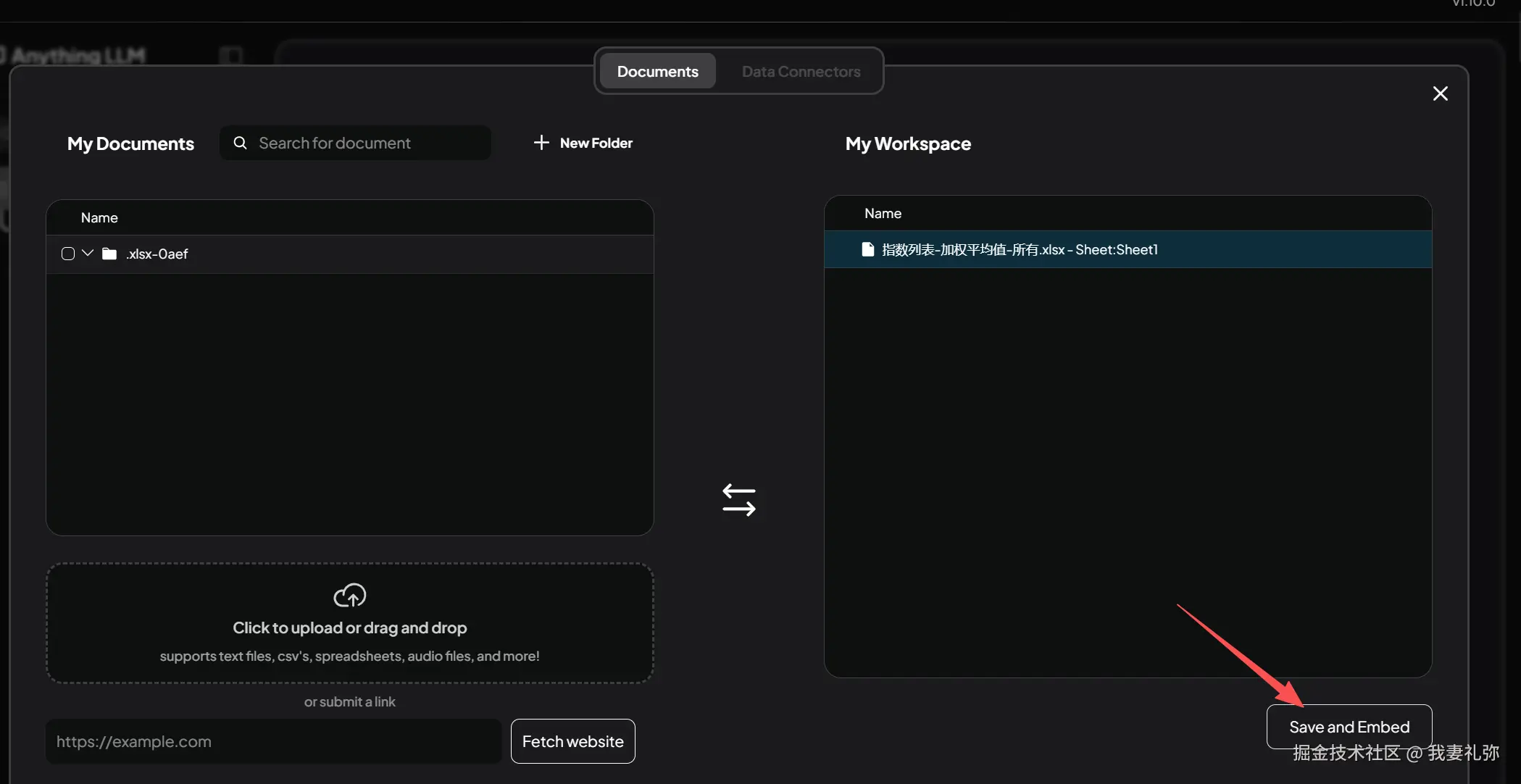The image size is (1521, 784).
Task: Click the Fetch website button
Action: coord(572,741)
